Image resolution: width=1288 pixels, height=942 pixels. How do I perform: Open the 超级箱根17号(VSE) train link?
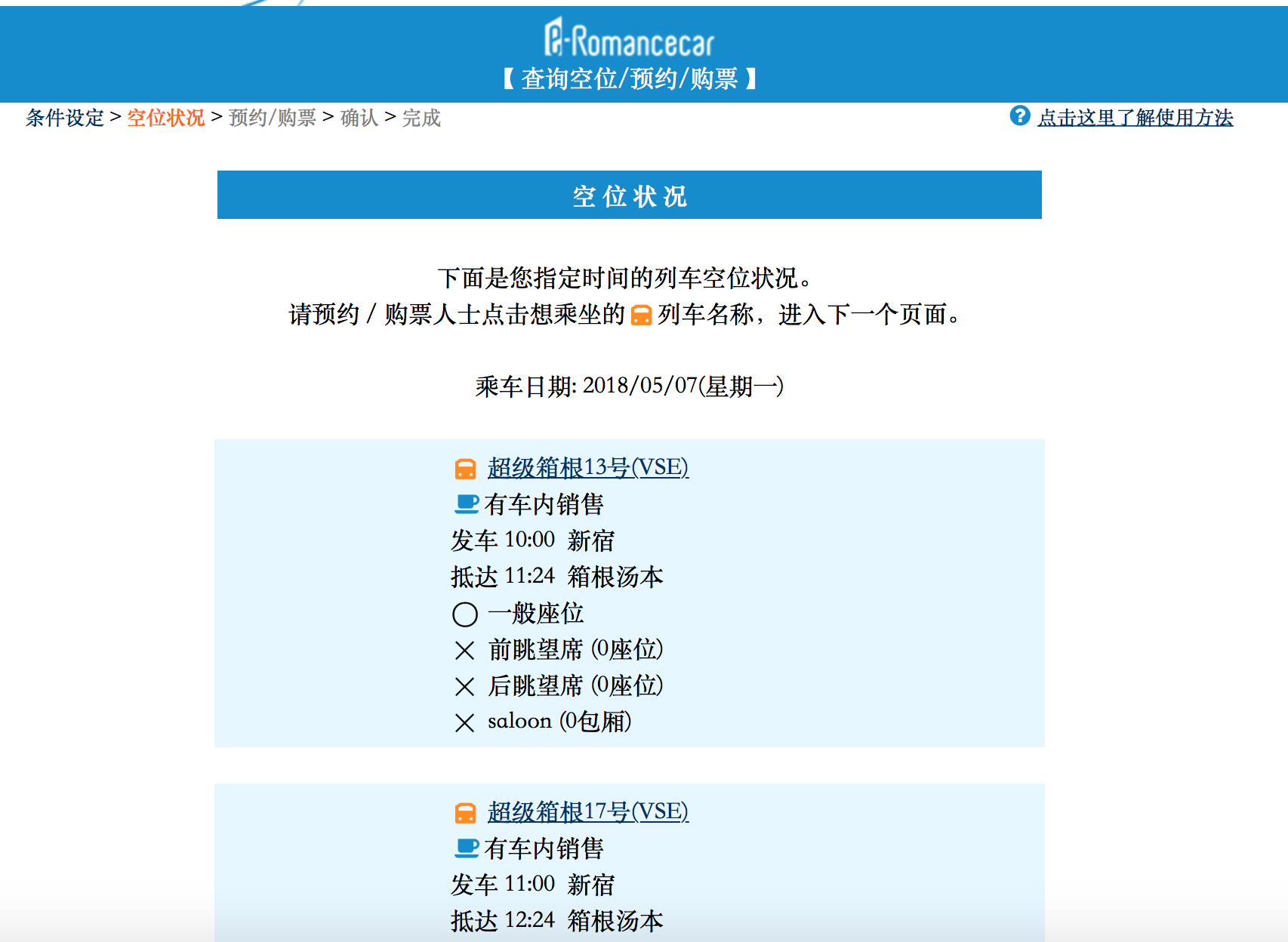(588, 812)
